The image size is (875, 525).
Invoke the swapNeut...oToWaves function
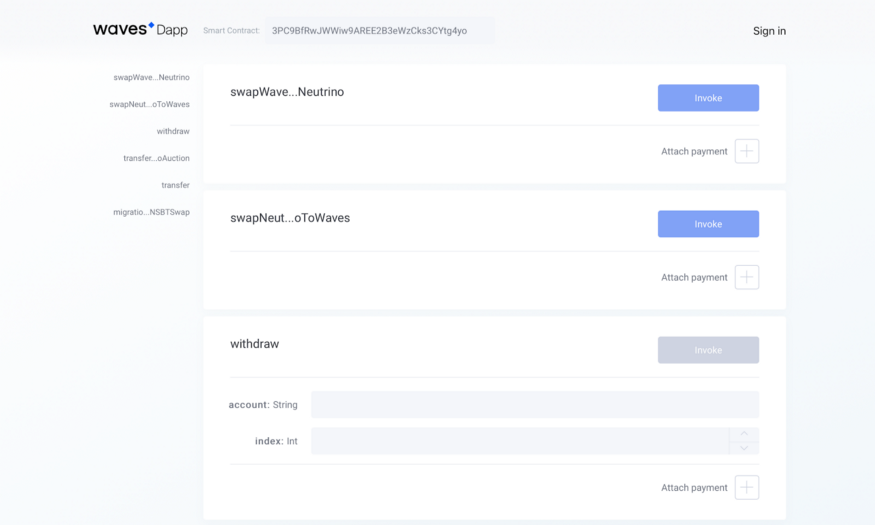[708, 224]
